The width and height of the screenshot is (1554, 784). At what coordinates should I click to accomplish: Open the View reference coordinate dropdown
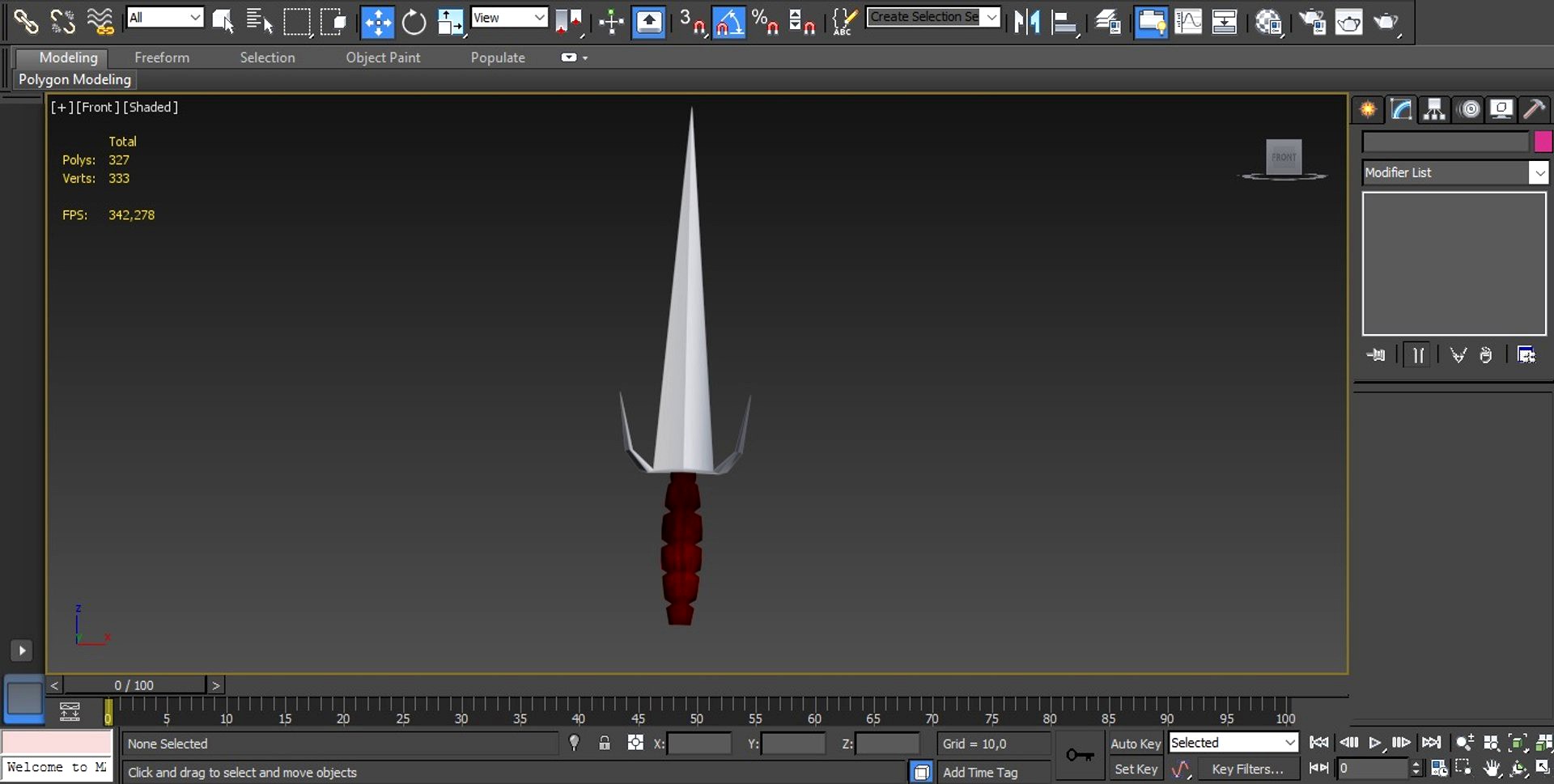pyautogui.click(x=509, y=17)
